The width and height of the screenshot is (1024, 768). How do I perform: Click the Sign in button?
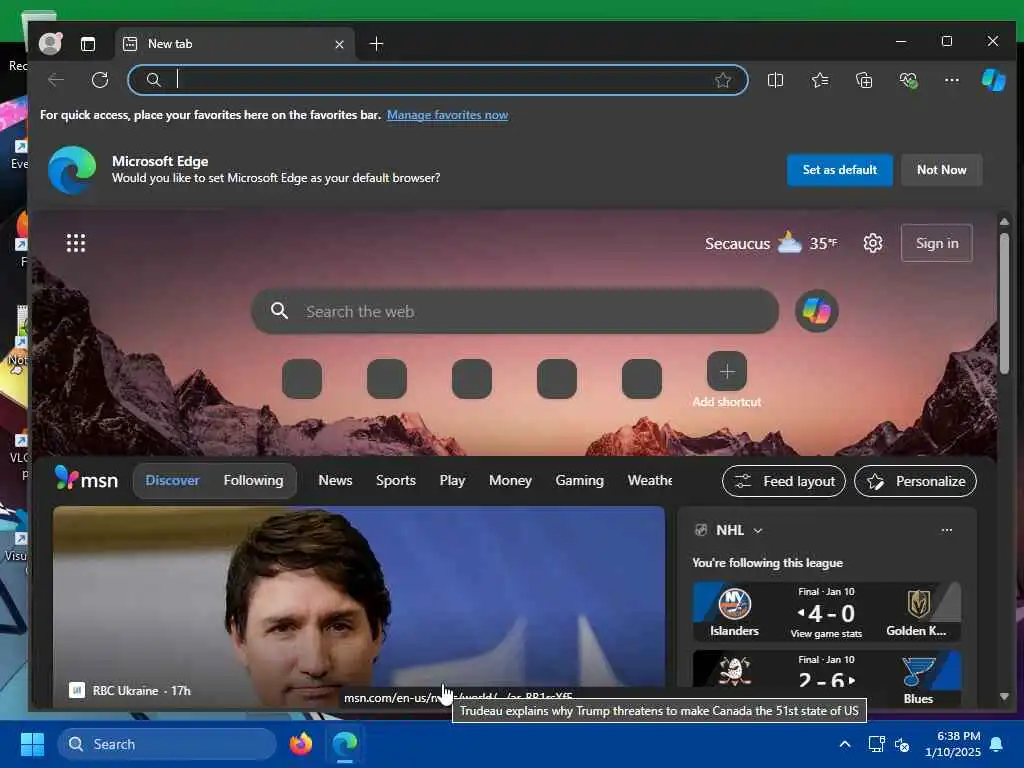(x=936, y=243)
